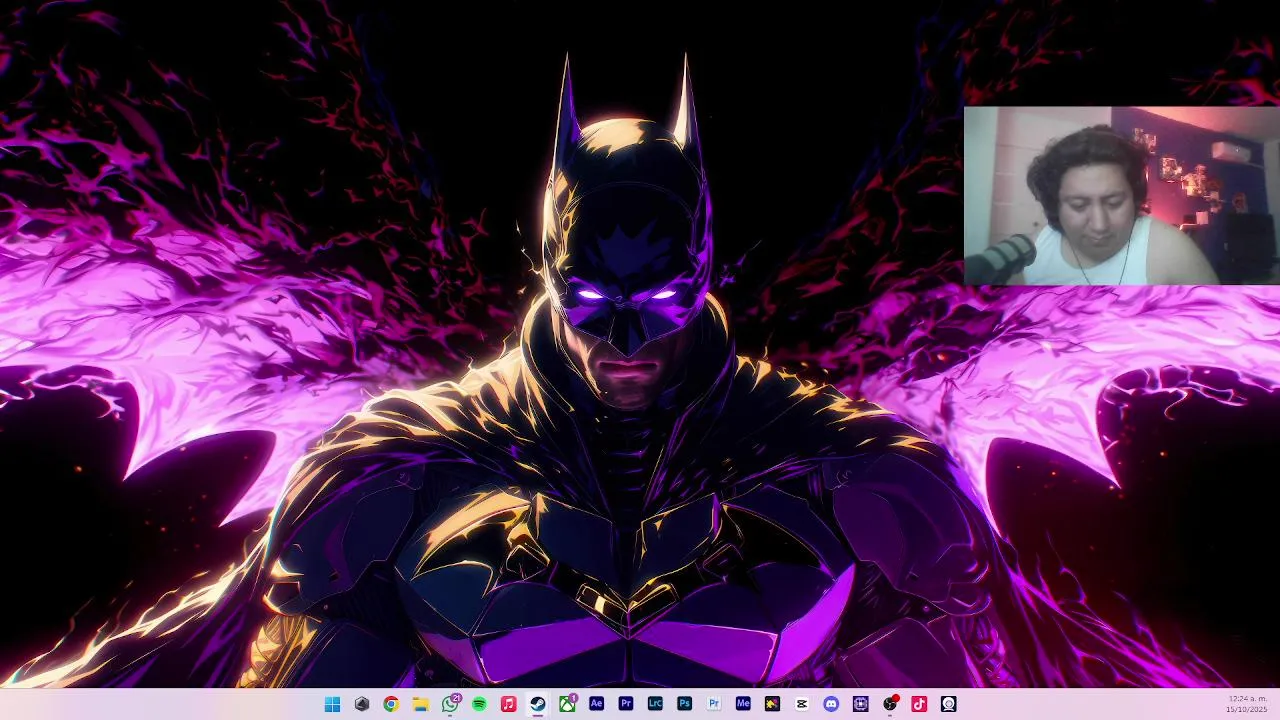
Task: Launch Google Chrome from the taskbar
Action: tap(391, 704)
